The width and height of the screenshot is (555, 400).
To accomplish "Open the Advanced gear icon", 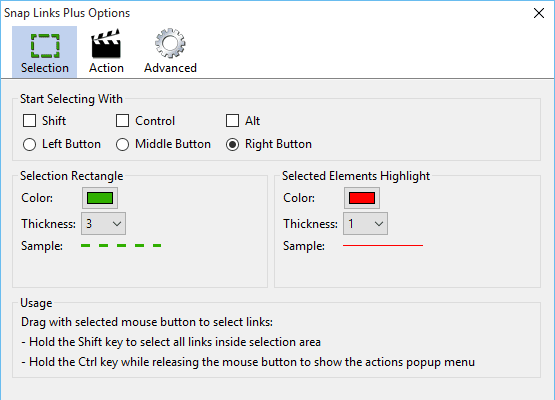I will pyautogui.click(x=170, y=43).
